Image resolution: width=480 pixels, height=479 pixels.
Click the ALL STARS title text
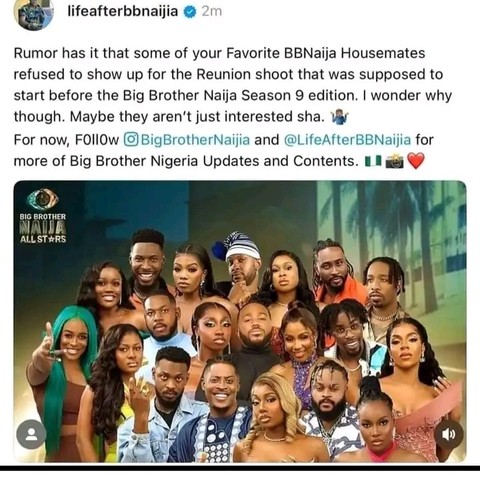[43, 239]
